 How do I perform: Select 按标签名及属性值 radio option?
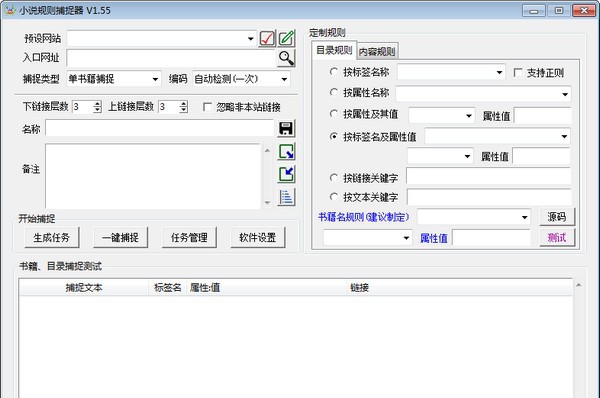(x=334, y=136)
